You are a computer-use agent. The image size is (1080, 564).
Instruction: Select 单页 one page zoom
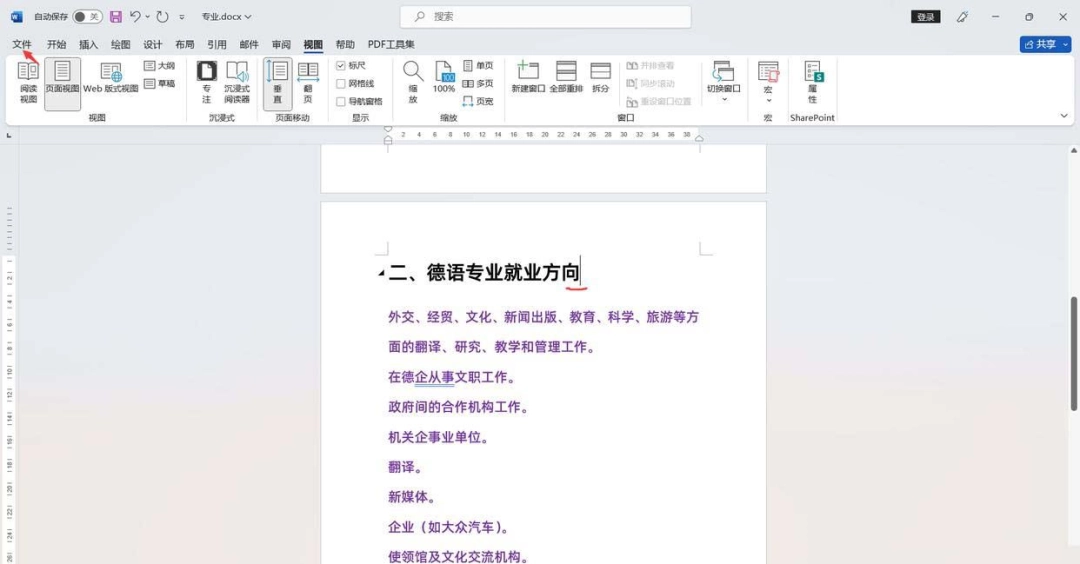[478, 65]
